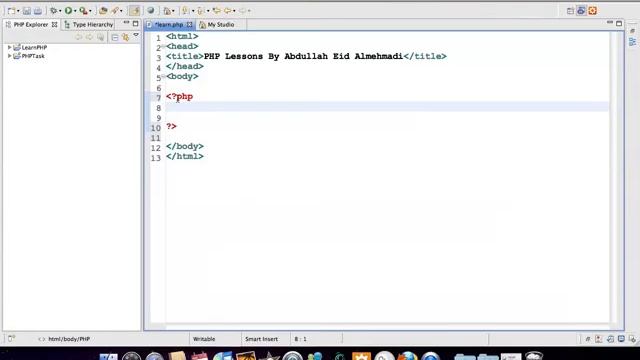The width and height of the screenshot is (640, 360).
Task: Maximize the editor area
Action: point(619,24)
